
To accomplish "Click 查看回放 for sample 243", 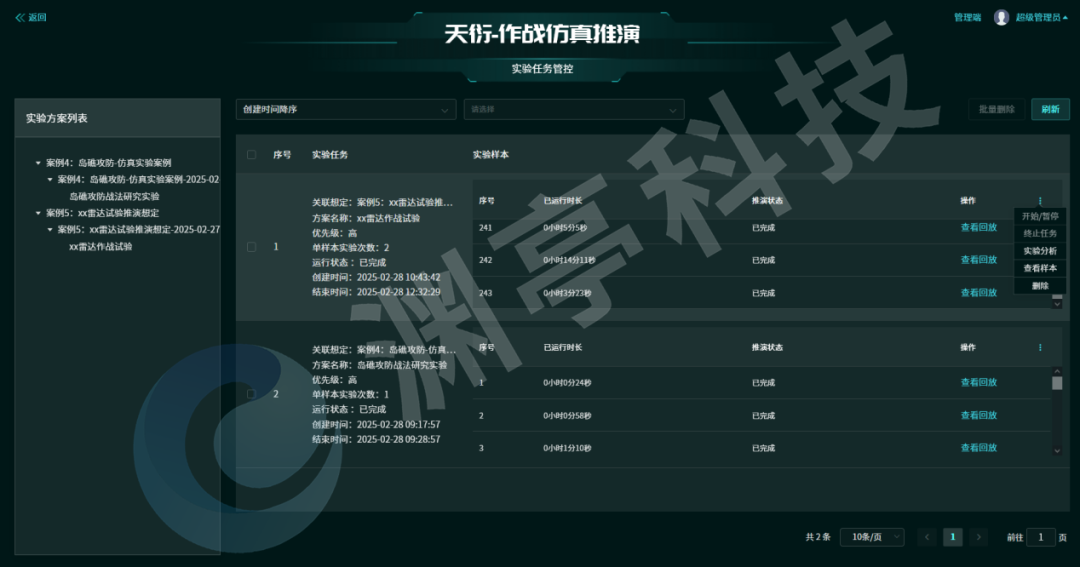I will point(979,293).
